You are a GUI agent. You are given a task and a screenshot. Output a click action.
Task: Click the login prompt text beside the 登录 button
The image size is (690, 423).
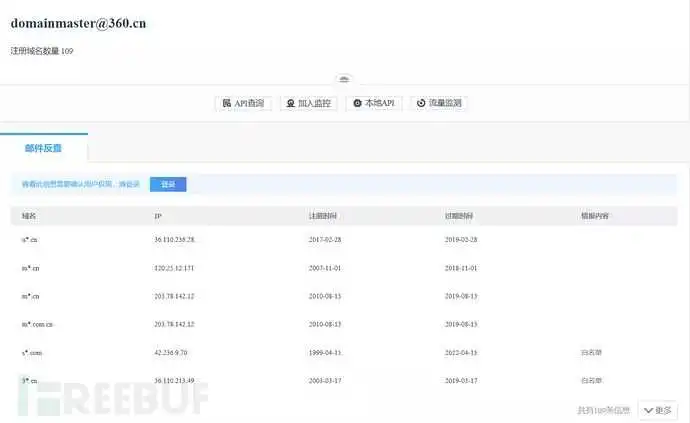(x=81, y=184)
